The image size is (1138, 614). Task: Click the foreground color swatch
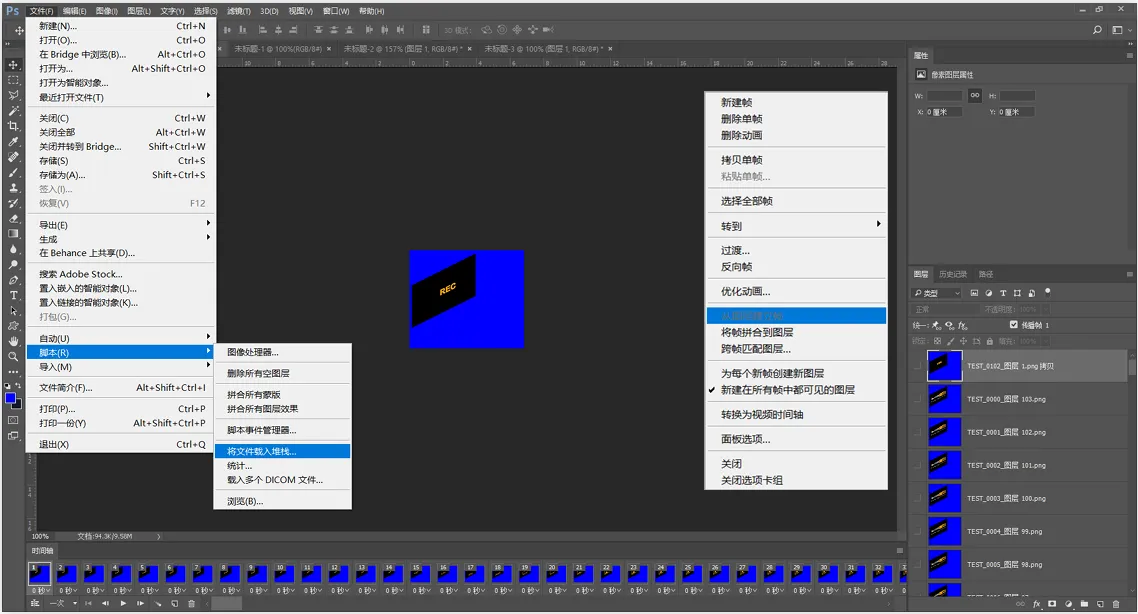10,398
